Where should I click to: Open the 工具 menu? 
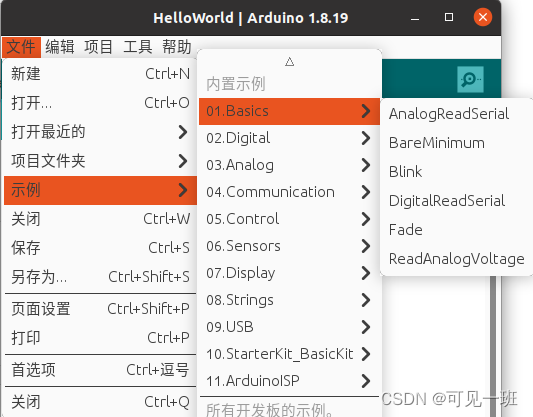[138, 47]
